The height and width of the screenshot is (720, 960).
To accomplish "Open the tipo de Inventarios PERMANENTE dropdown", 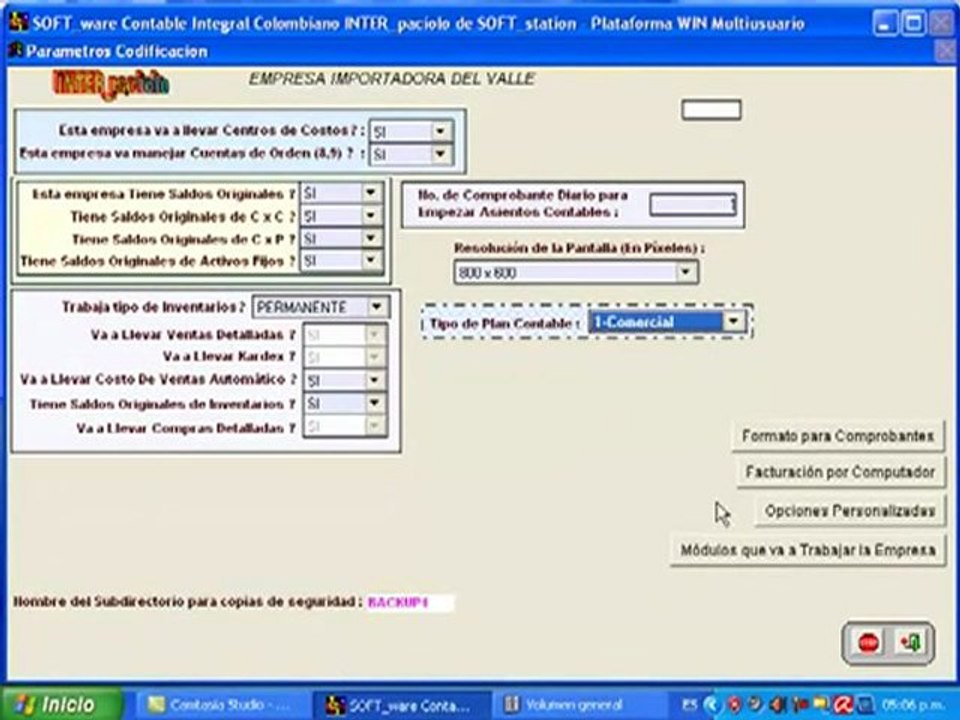I will click(376, 307).
